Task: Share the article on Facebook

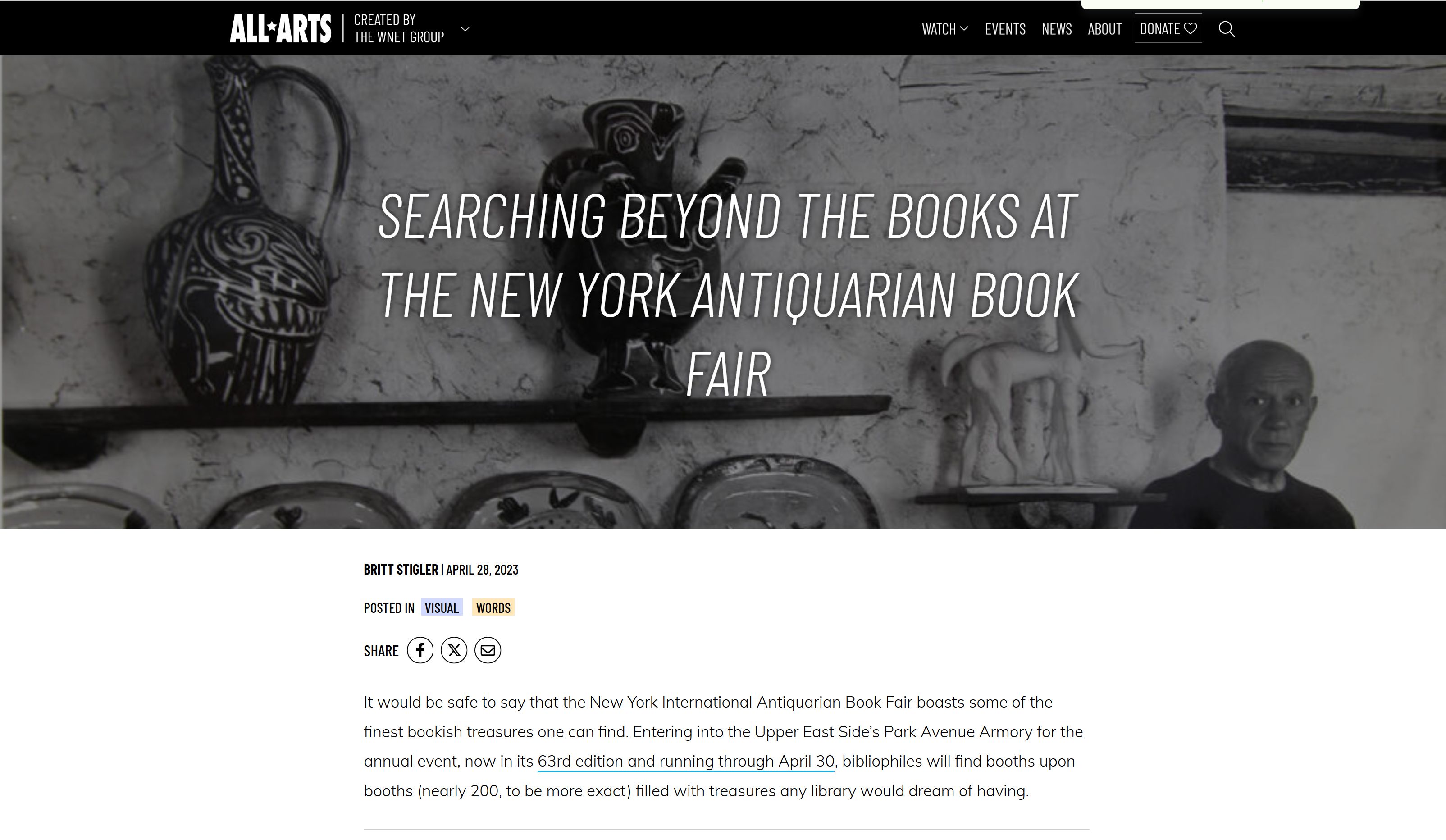Action: click(420, 650)
